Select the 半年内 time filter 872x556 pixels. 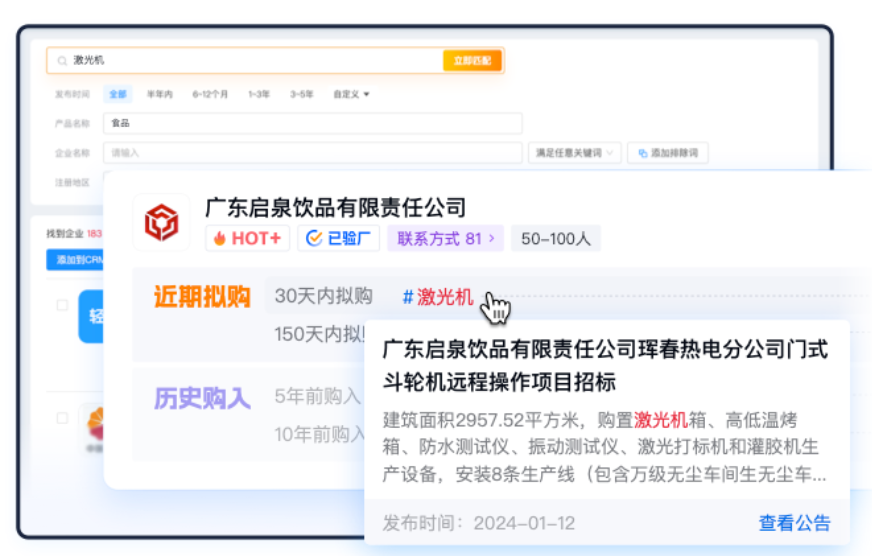click(x=160, y=94)
